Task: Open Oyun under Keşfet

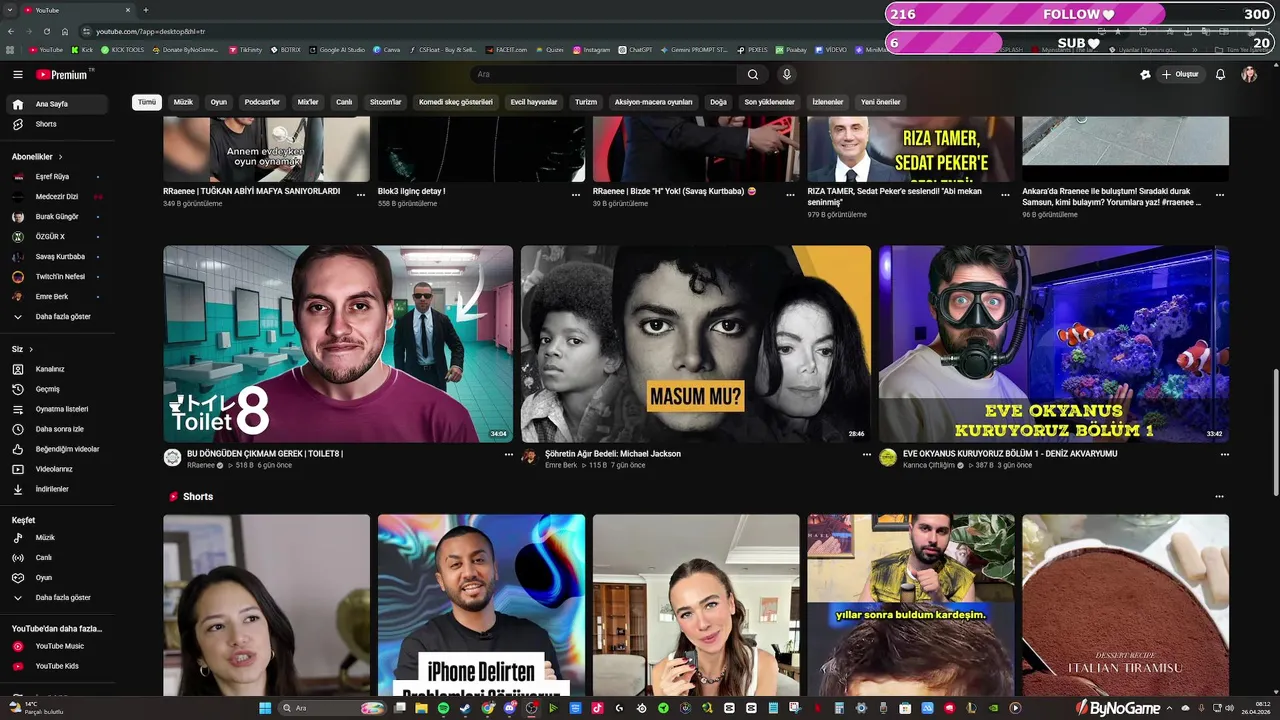Action: 57,578
